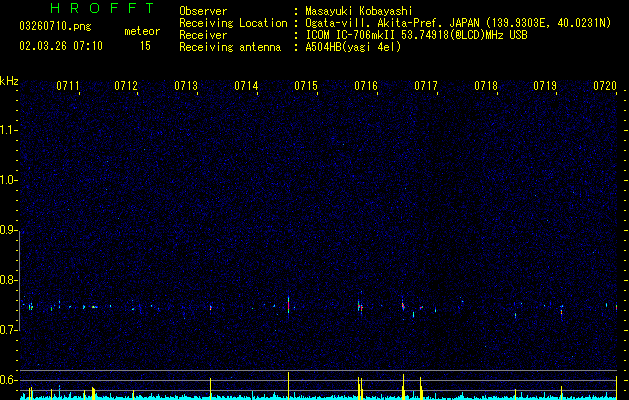Click the tall red meteor echo before 0715
Image resolution: width=629 pixels, height=400 pixels.
coord(288,306)
